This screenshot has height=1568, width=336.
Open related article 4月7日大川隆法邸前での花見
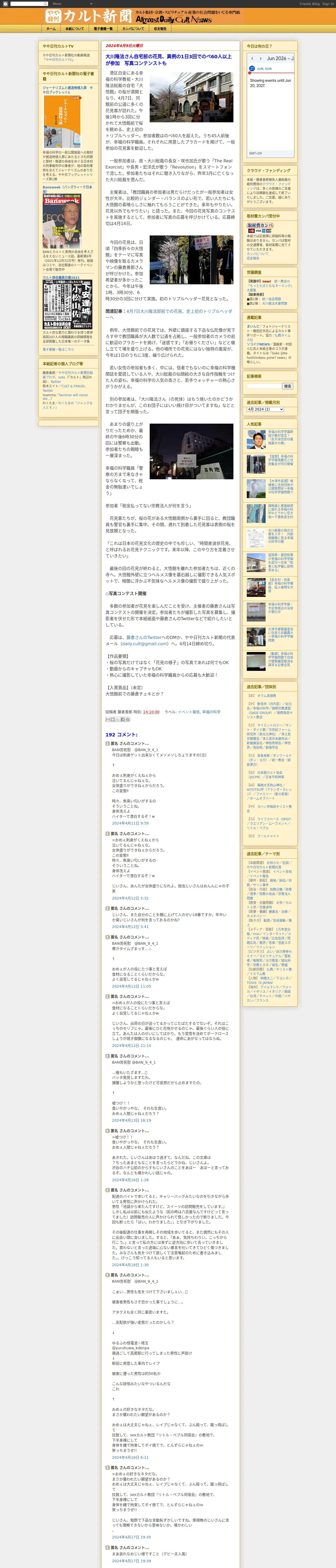pyautogui.click(x=169, y=314)
